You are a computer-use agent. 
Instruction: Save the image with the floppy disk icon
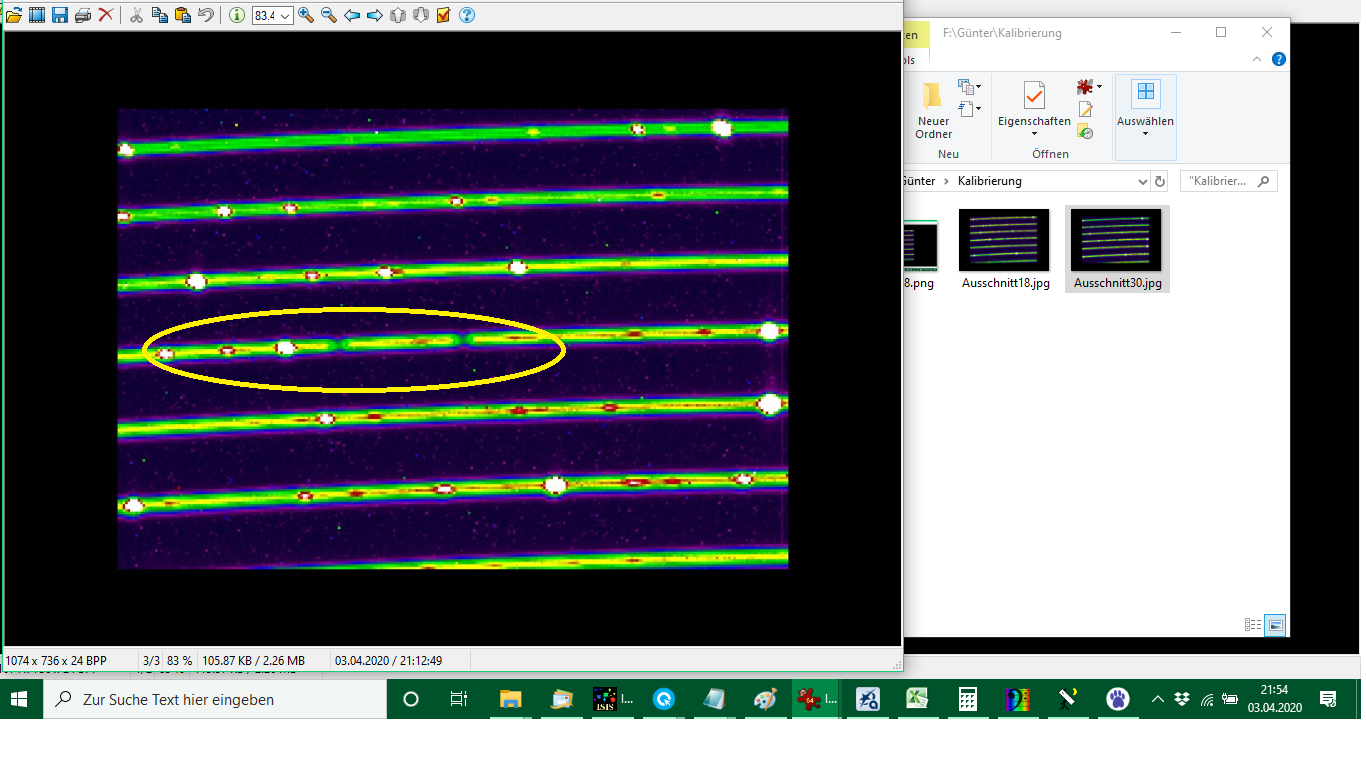(x=60, y=15)
